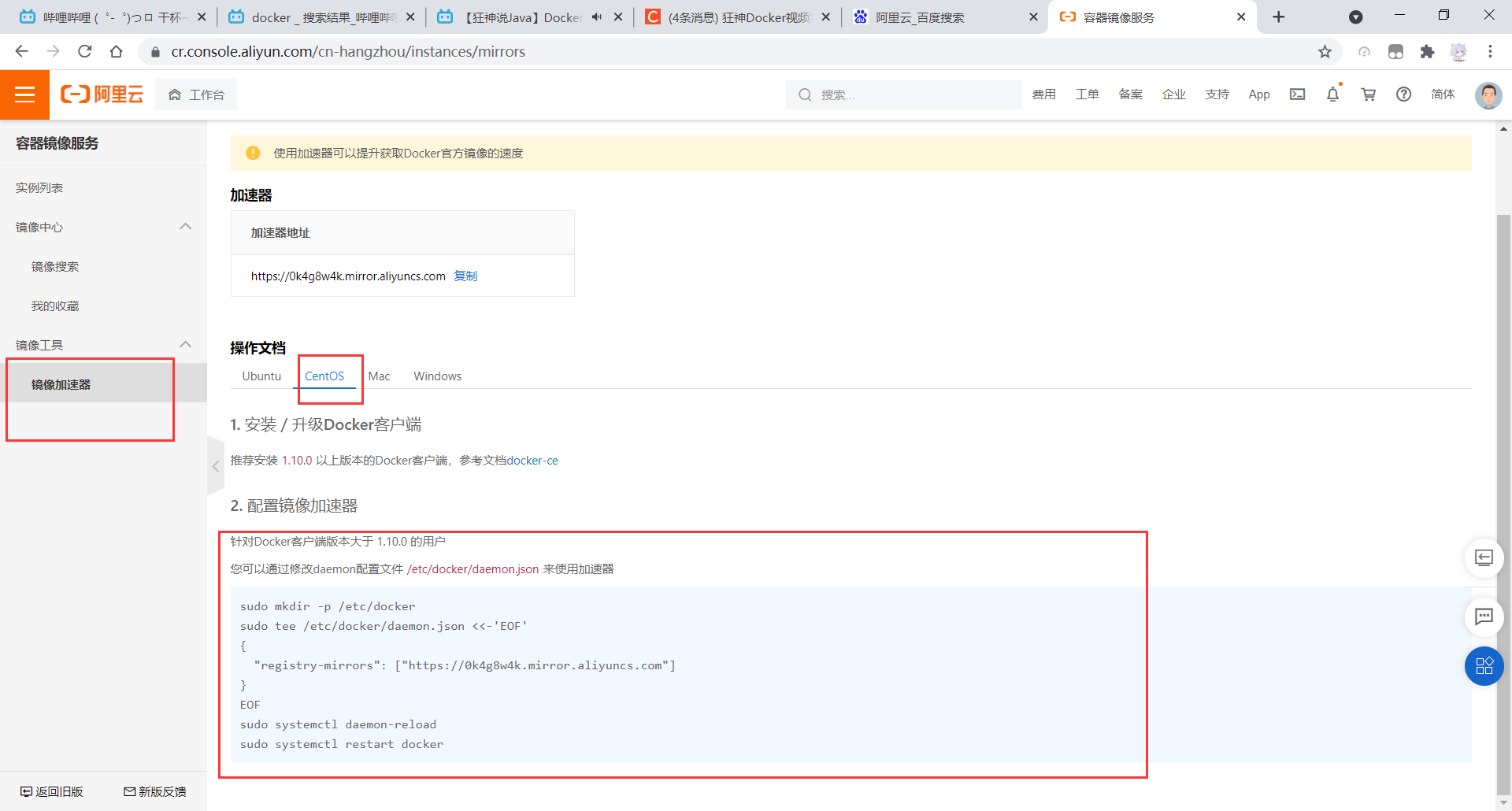Click the yellow info alert icon
The height and width of the screenshot is (811, 1512).
tap(253, 153)
